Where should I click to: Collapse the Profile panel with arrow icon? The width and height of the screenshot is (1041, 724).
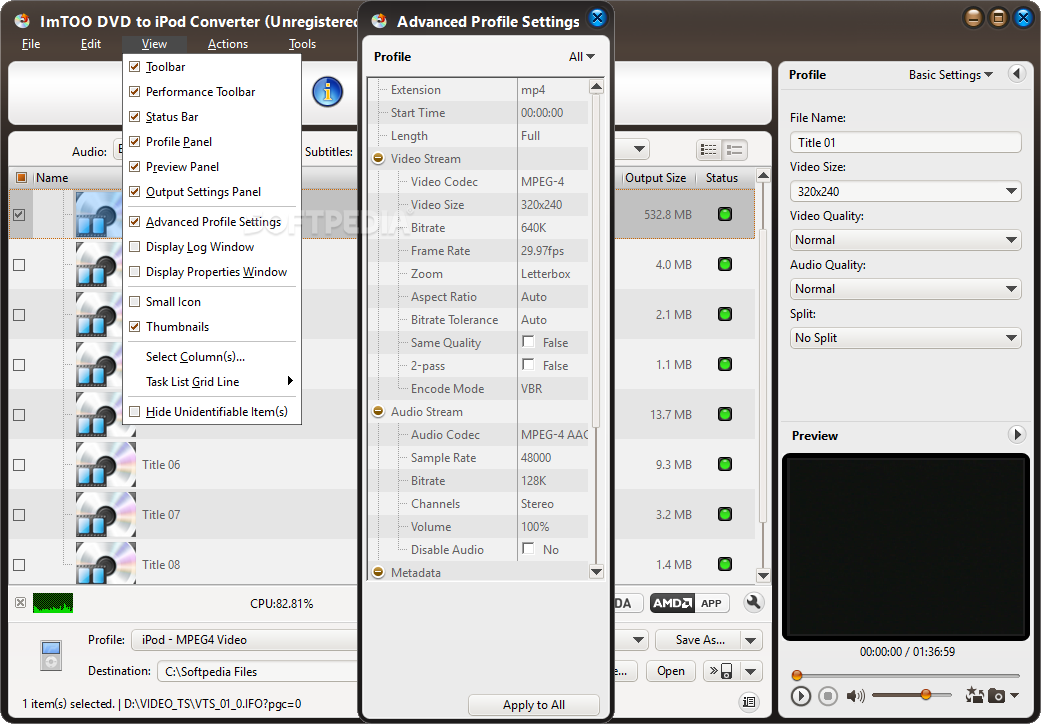[x=1016, y=74]
